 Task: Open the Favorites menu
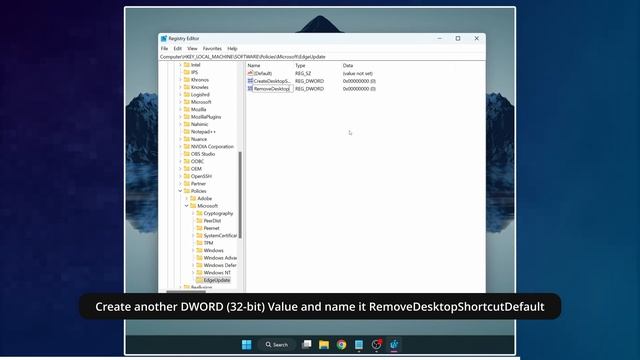click(212, 48)
